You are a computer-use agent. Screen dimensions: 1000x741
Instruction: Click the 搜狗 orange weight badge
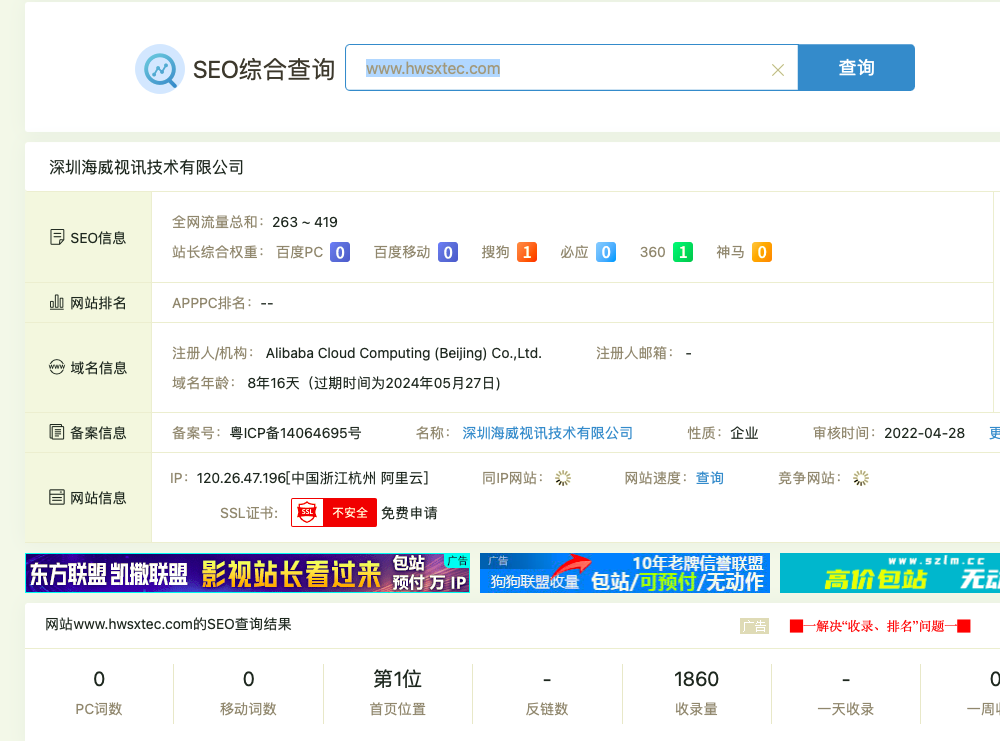[x=527, y=252]
